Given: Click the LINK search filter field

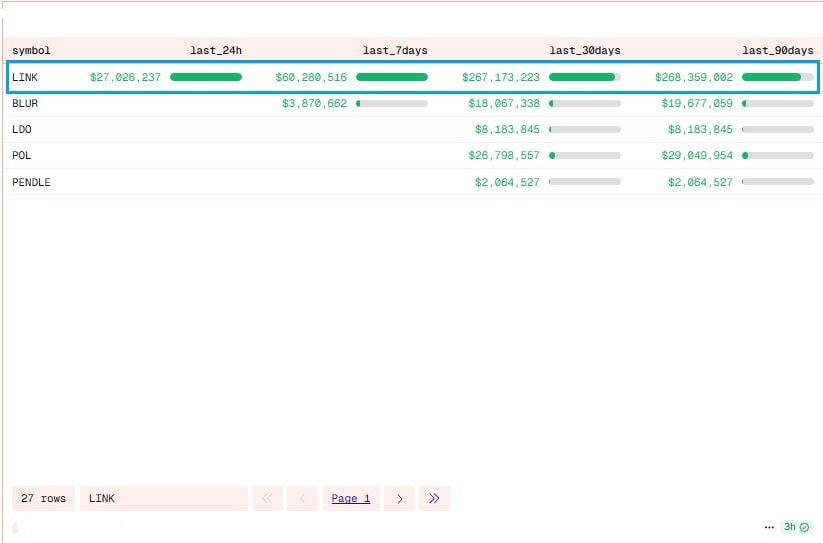Looking at the screenshot, I should [x=163, y=498].
